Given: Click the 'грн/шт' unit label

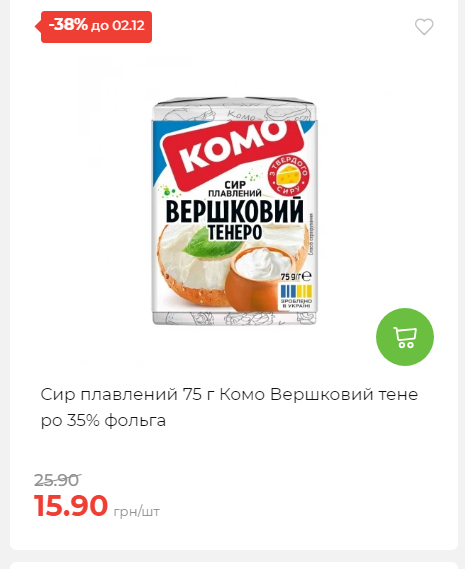Looking at the screenshot, I should point(136,512).
